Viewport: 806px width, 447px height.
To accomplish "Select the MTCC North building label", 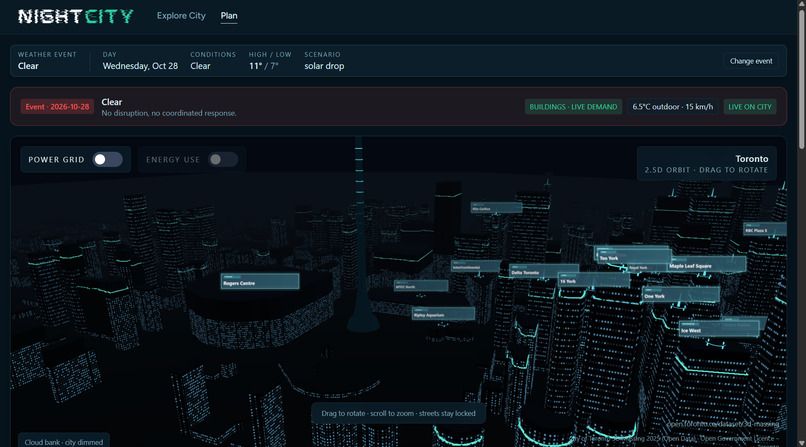I will click(420, 286).
